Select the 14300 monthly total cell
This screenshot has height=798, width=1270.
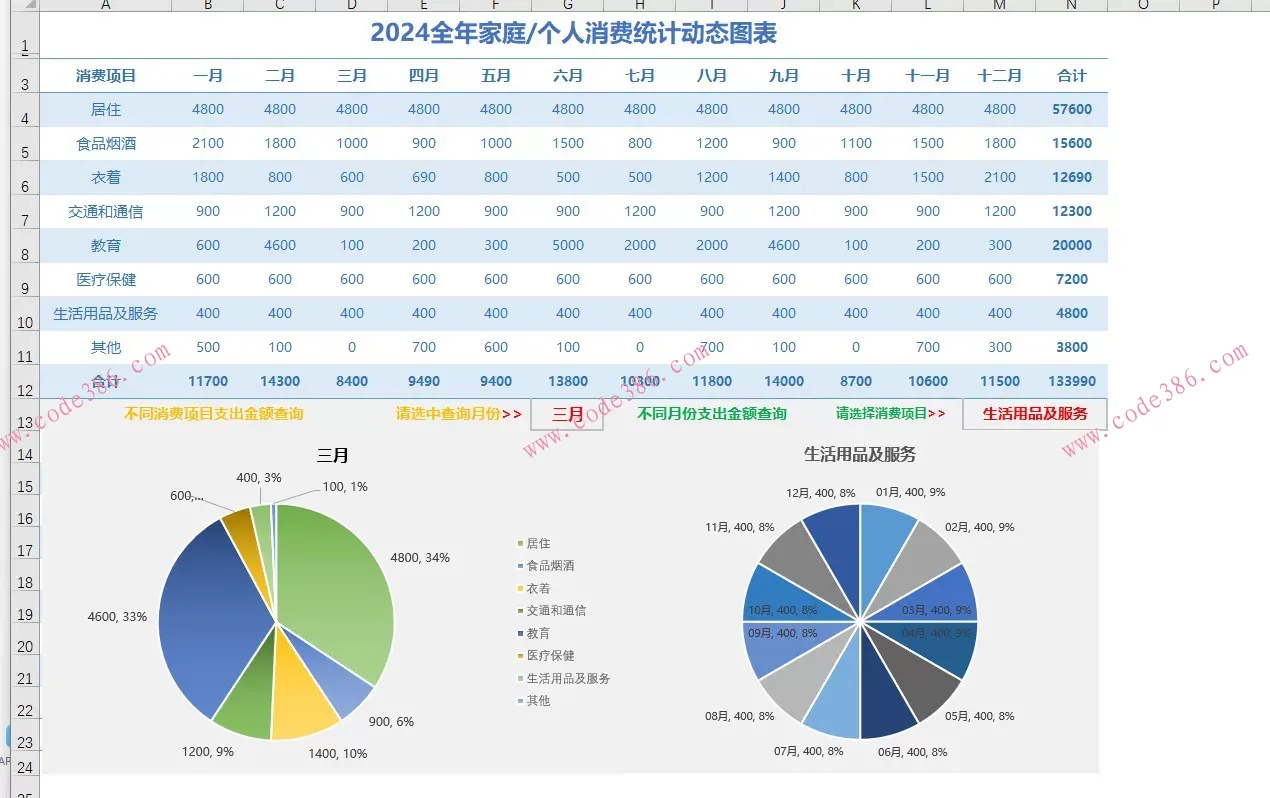pos(280,382)
